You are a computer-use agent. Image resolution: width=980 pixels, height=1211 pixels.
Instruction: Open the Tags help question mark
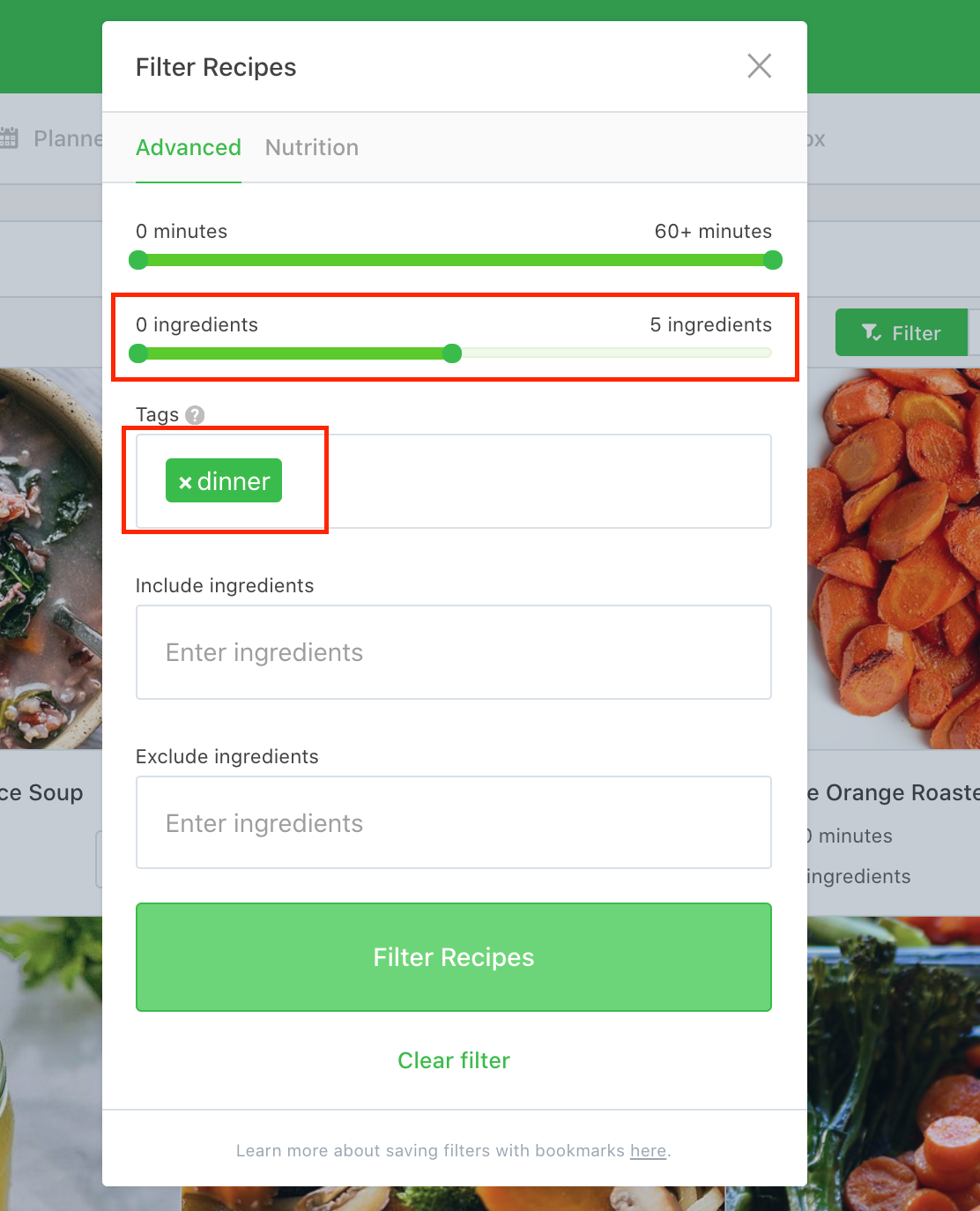point(195,414)
